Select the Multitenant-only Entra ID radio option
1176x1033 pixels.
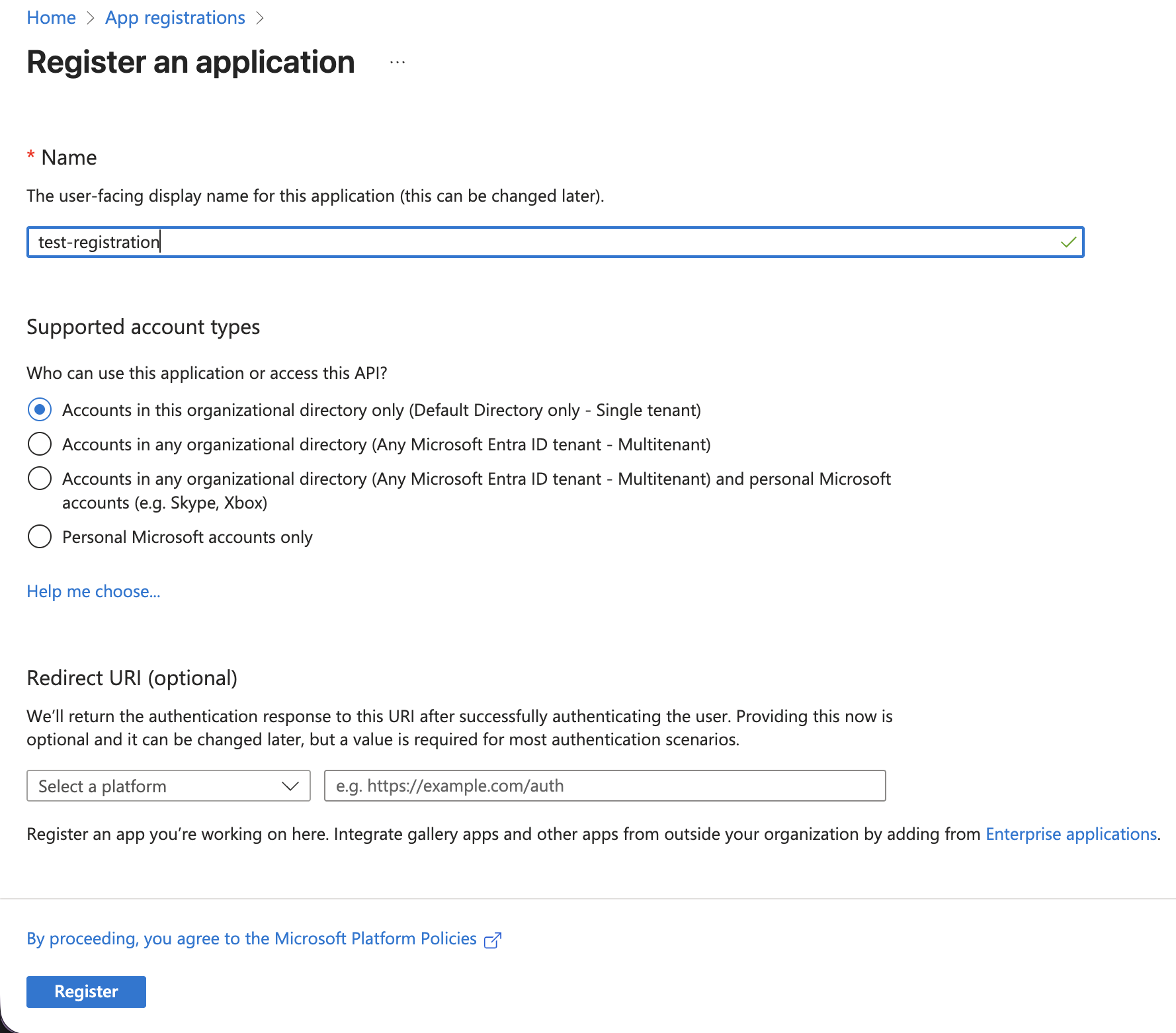click(40, 444)
